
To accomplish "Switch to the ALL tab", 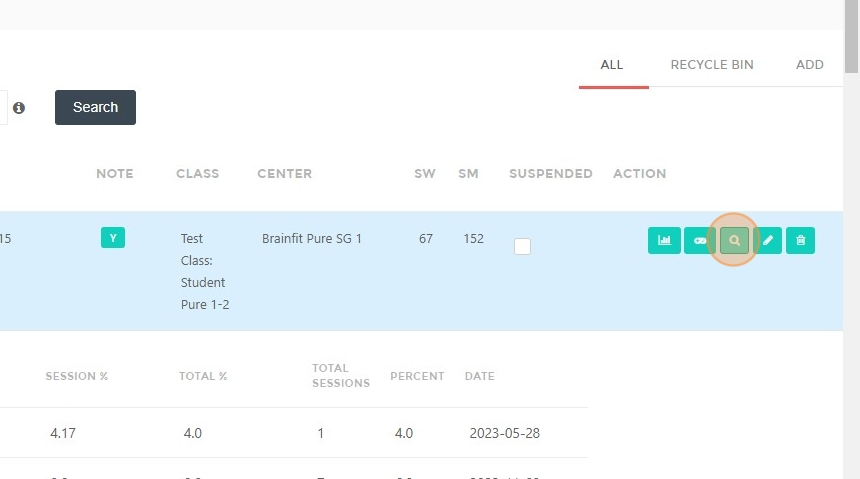I will pyautogui.click(x=612, y=65).
